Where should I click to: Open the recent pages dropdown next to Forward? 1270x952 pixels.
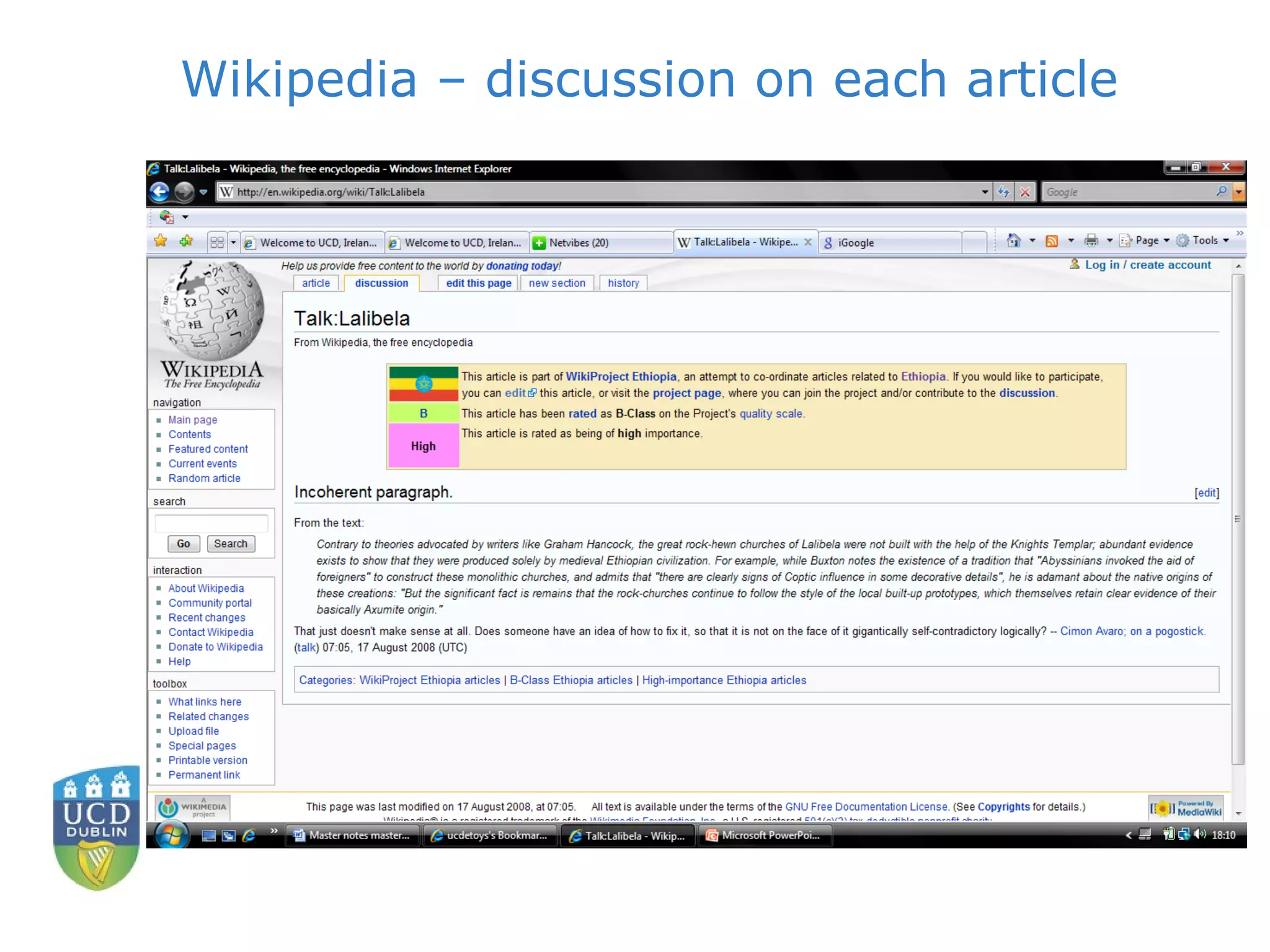pyautogui.click(x=203, y=192)
